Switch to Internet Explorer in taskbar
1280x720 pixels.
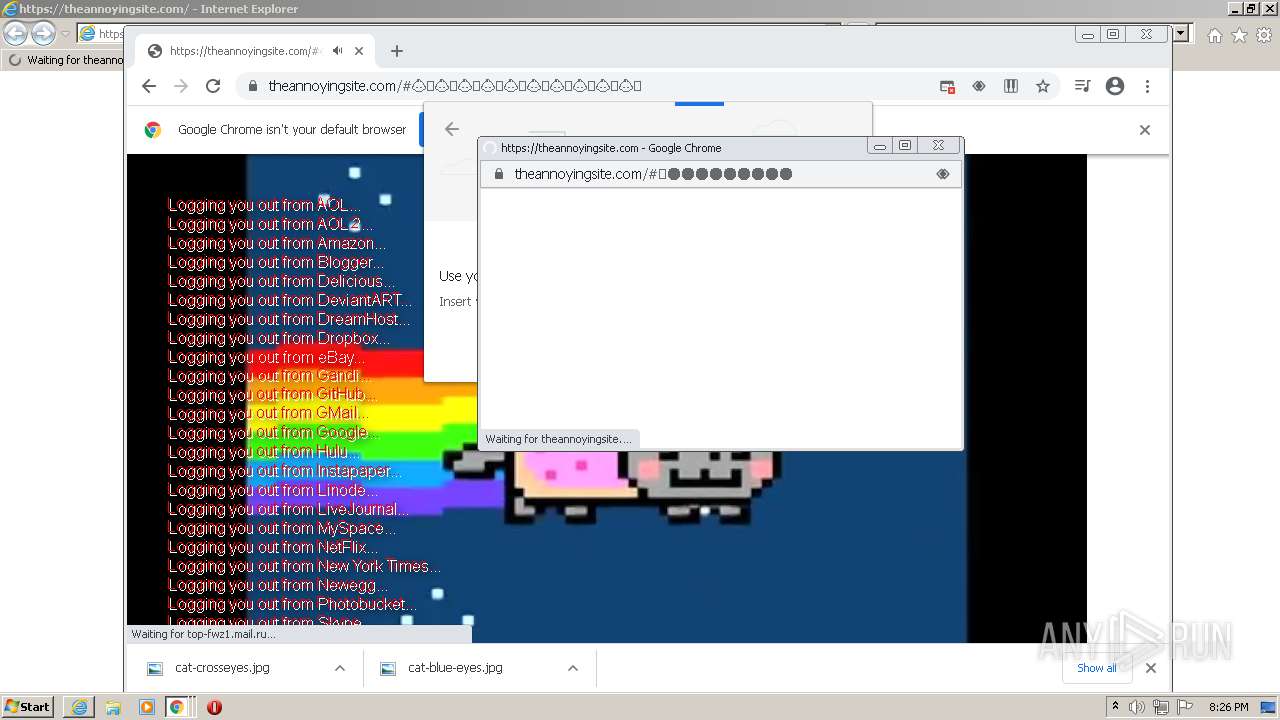click(79, 707)
